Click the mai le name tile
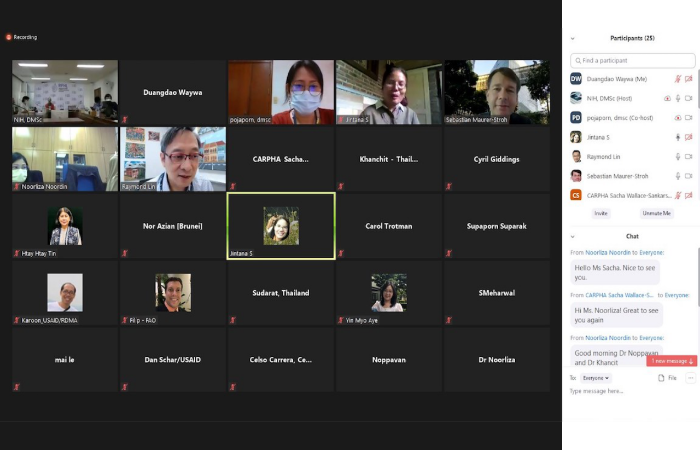700x450 pixels. coord(65,360)
